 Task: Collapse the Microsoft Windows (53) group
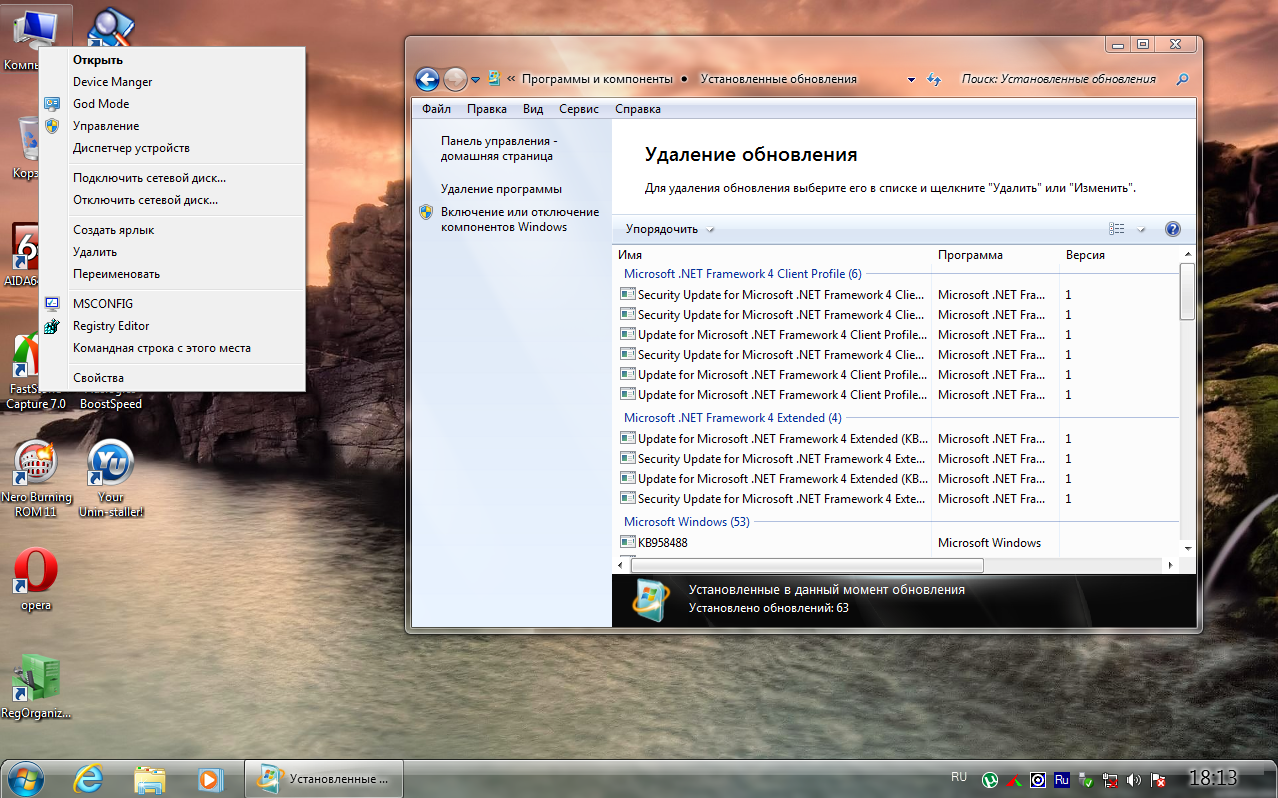[686, 522]
